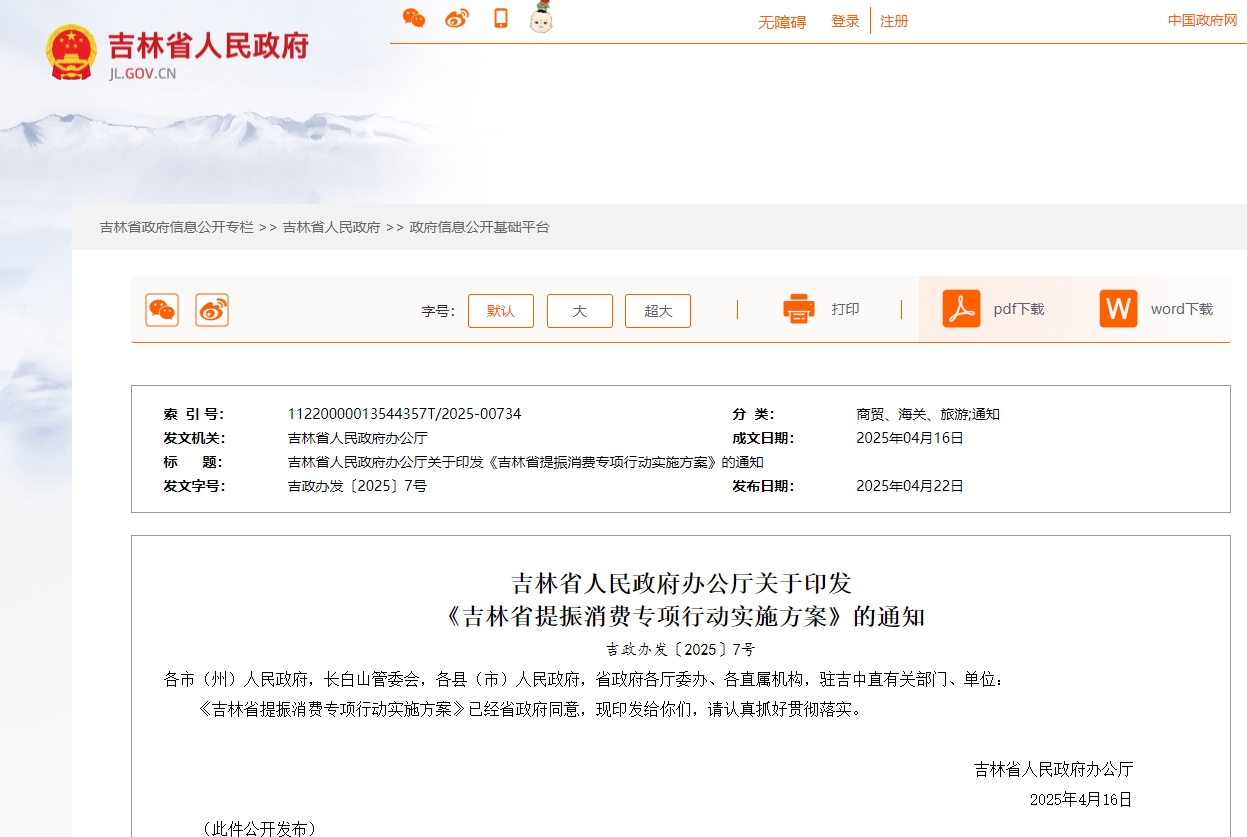
Task: Click the printer icon next to 打印
Action: tap(798, 309)
